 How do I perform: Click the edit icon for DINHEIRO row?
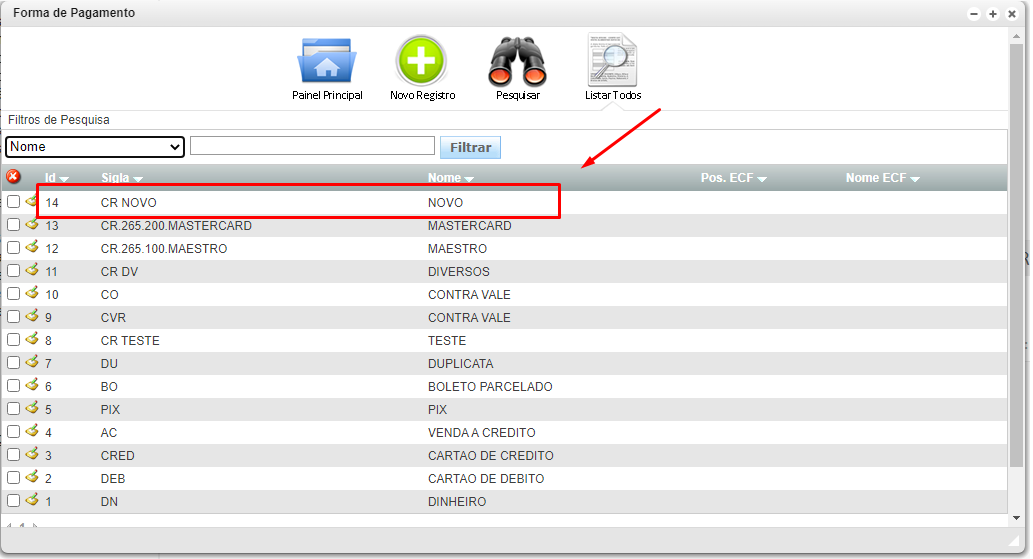(x=31, y=501)
